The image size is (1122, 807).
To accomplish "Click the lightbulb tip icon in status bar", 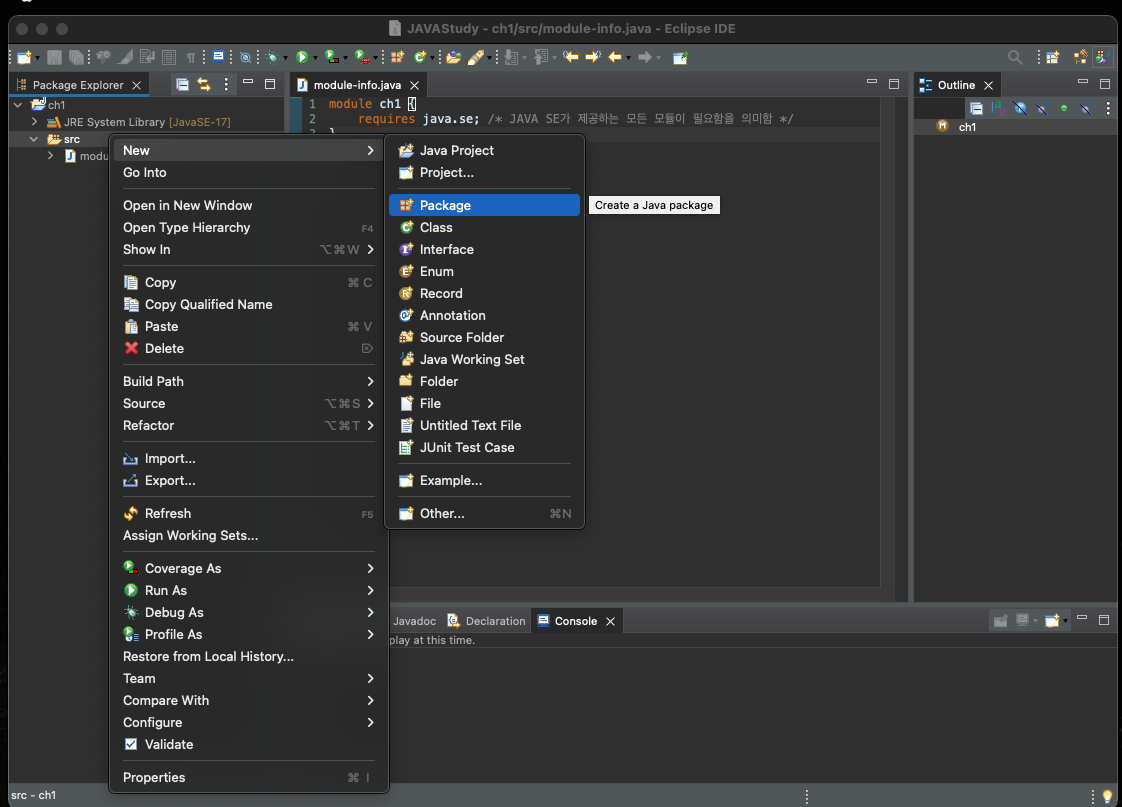I will click(1108, 796).
